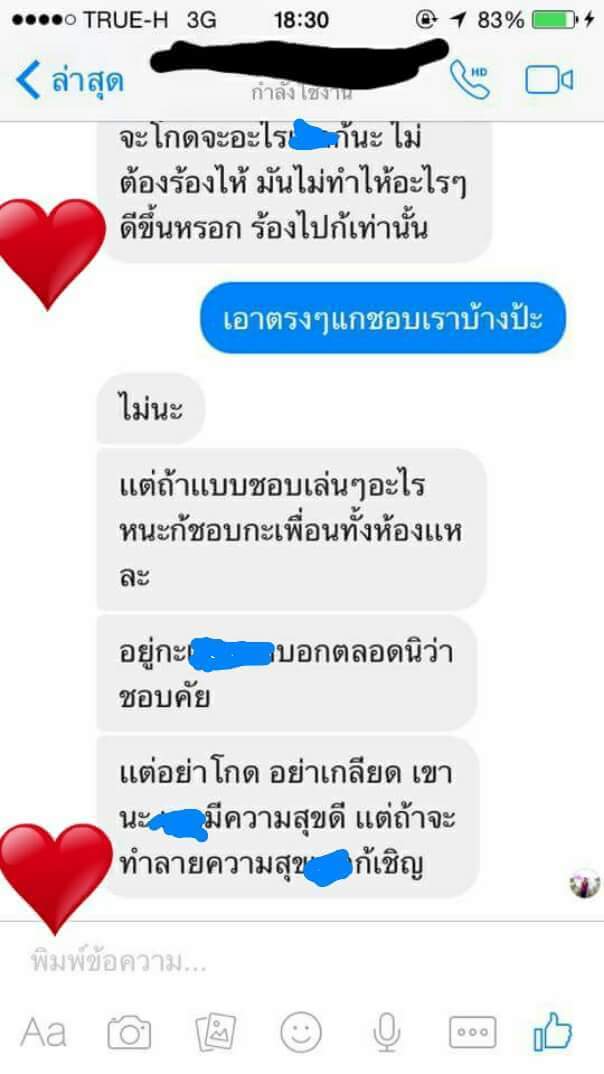Open the more options ellipsis
This screenshot has height=1074, width=604.
[x=473, y=1032]
